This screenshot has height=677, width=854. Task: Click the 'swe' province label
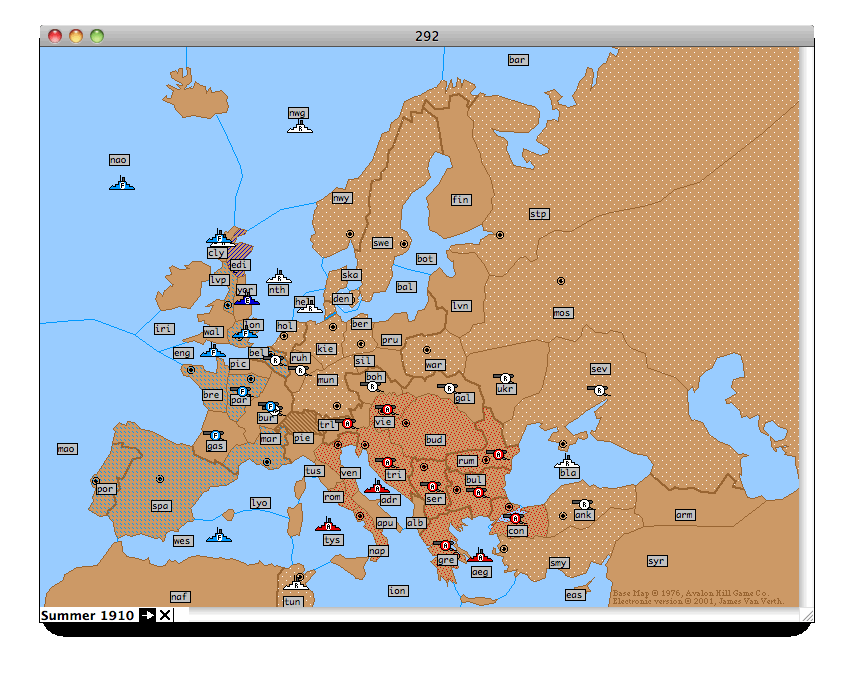(x=381, y=243)
